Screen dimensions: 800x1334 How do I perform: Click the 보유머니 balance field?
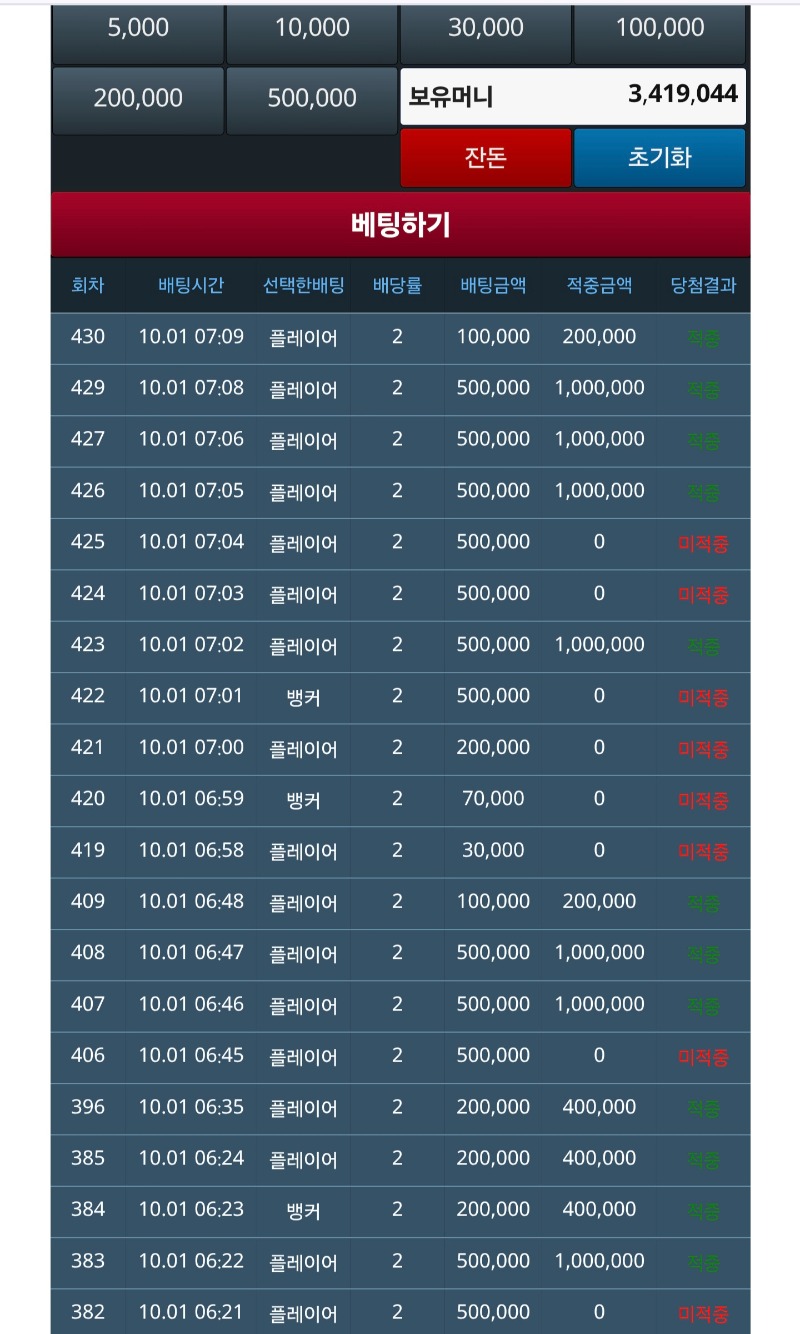(573, 96)
